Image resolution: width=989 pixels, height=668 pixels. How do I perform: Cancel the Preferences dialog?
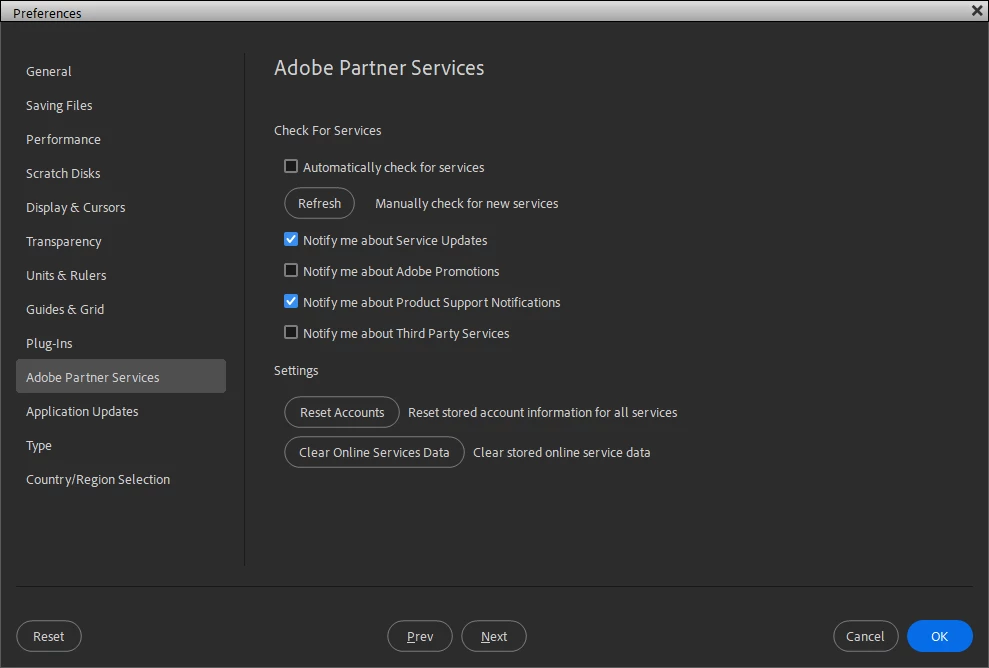pos(865,636)
